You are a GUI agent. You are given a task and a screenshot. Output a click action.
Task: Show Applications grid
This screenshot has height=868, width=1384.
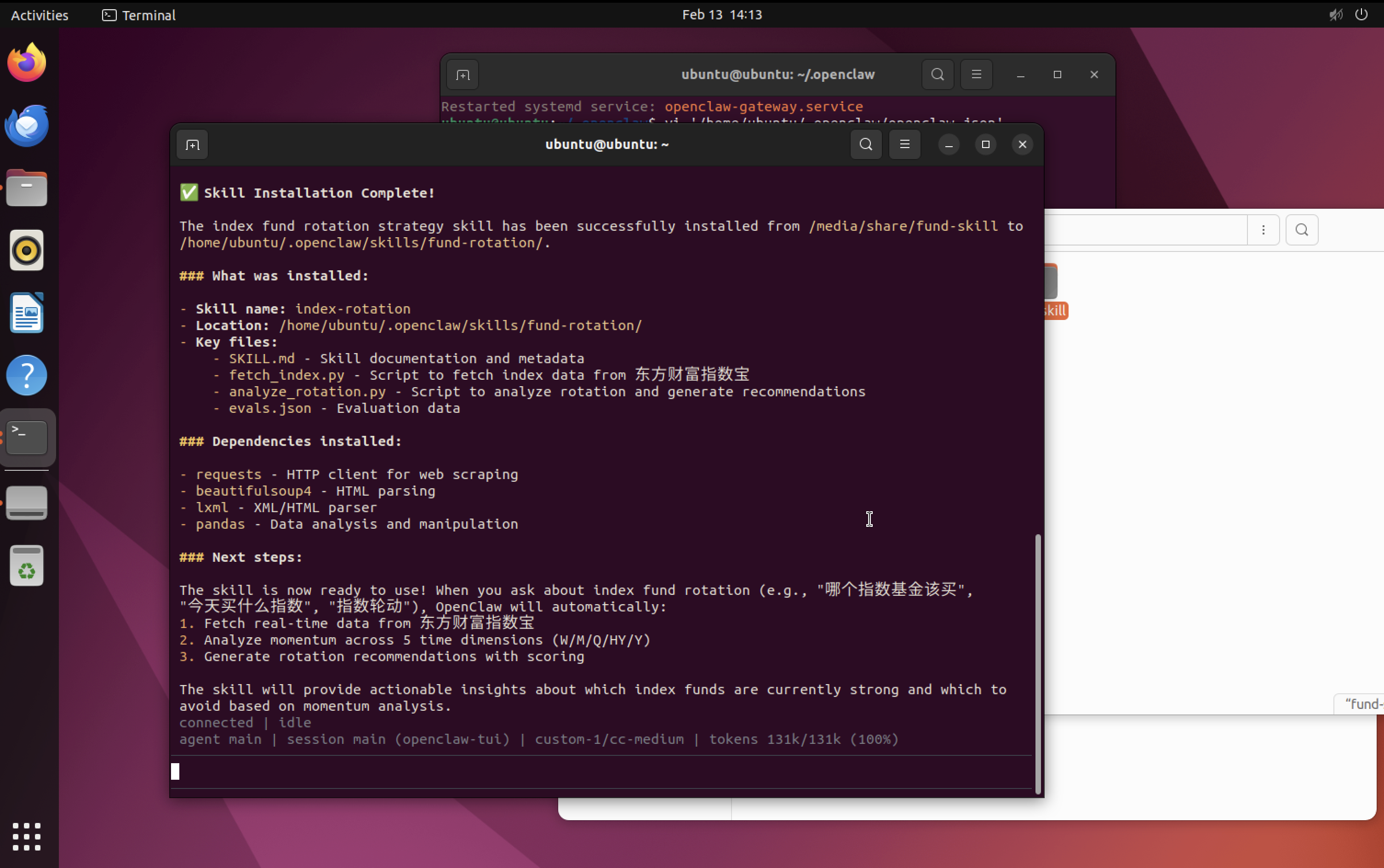click(27, 836)
